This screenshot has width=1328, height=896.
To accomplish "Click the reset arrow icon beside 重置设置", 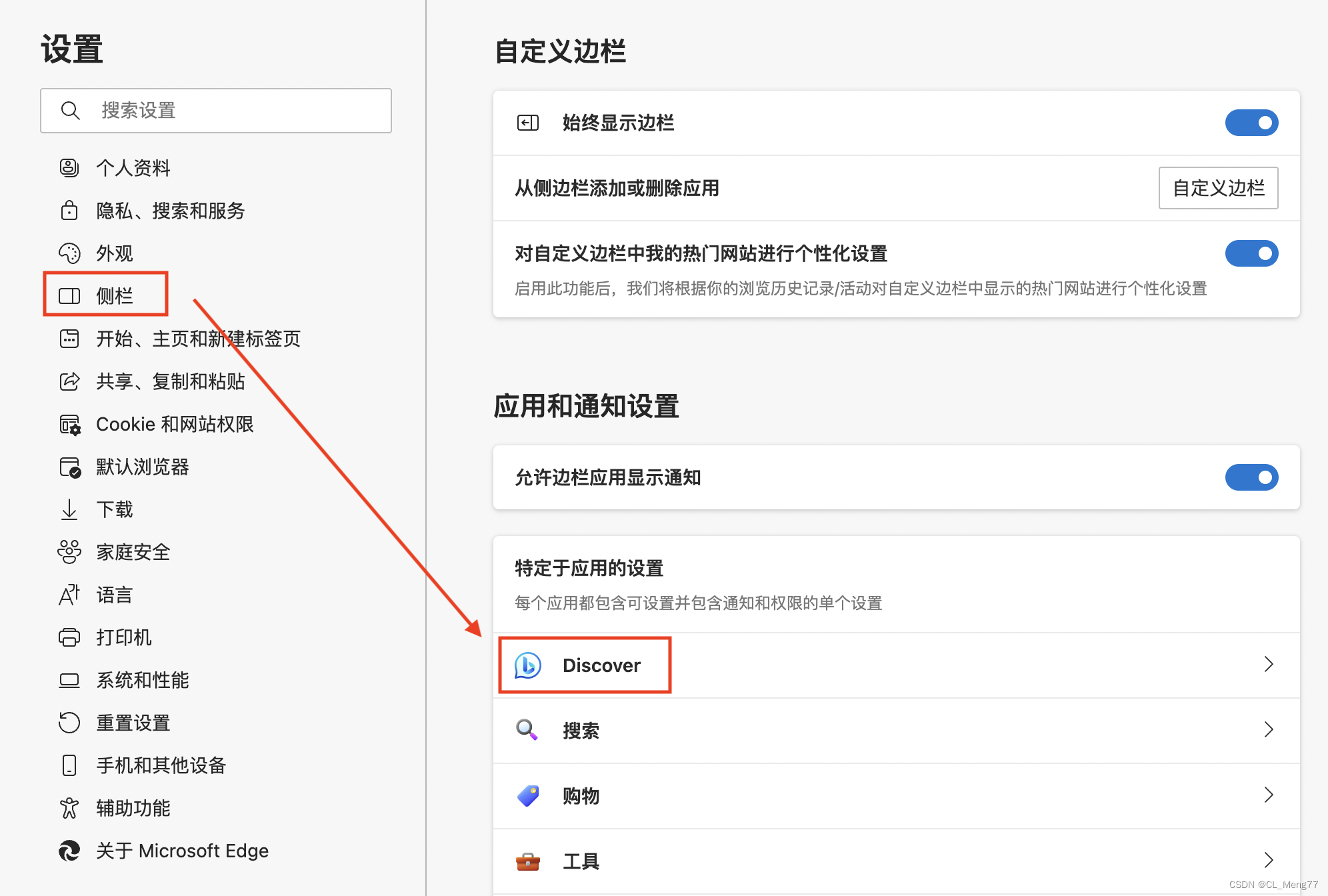I will pyautogui.click(x=69, y=723).
